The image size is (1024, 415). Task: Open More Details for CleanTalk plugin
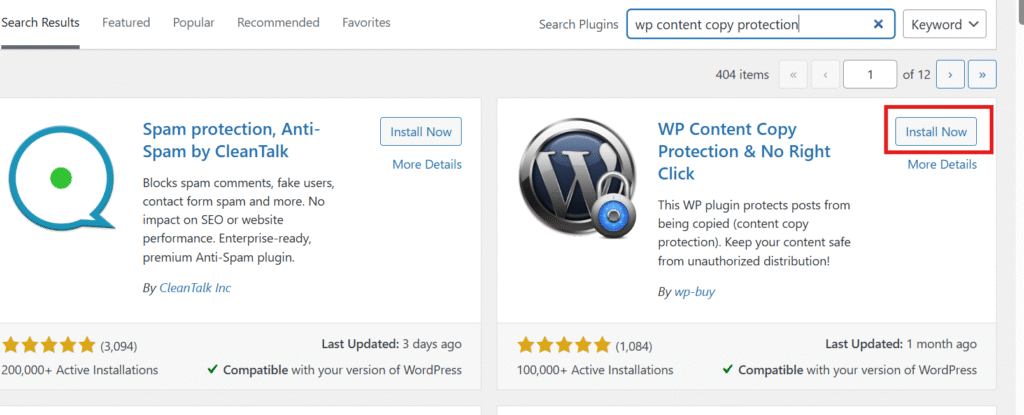427,164
